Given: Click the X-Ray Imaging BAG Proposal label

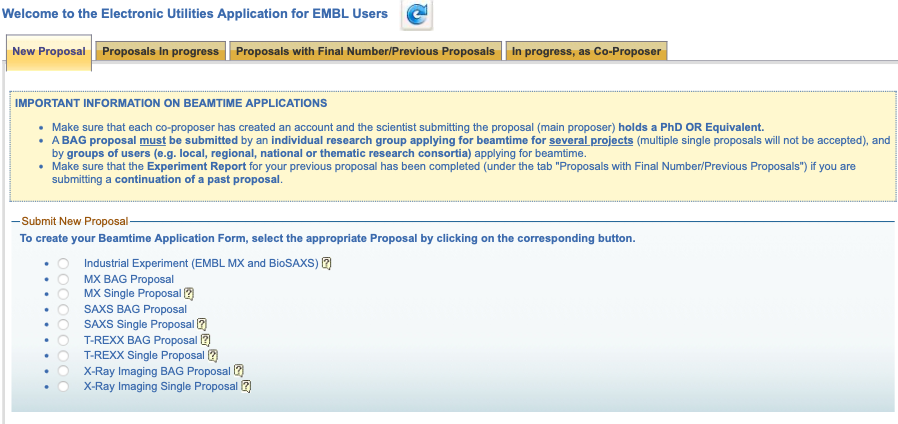Looking at the screenshot, I should pyautogui.click(x=157, y=371).
